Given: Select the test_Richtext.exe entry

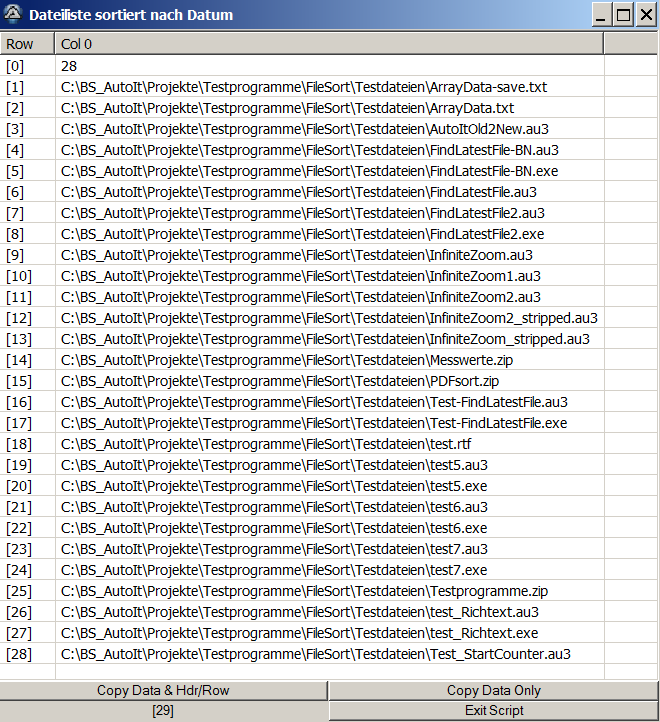Looking at the screenshot, I should (299, 633).
